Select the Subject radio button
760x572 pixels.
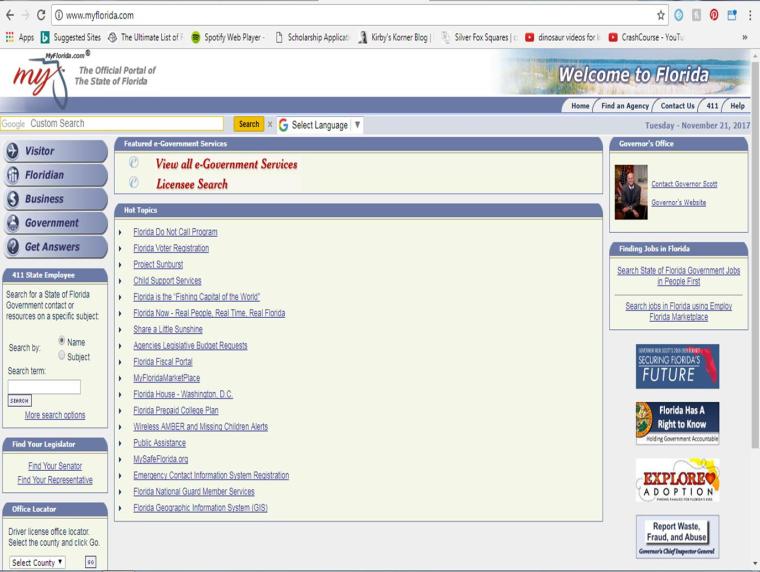pos(62,355)
